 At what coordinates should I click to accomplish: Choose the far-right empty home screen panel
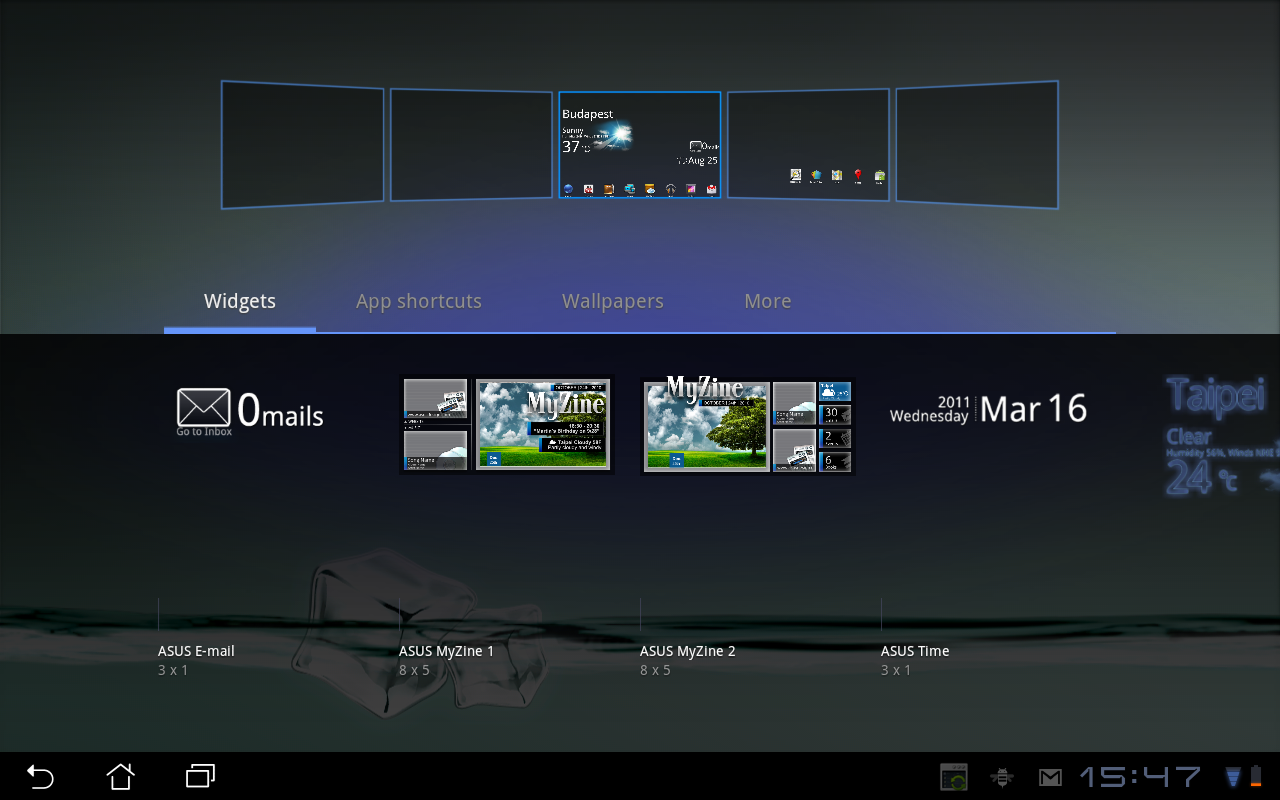(x=977, y=145)
